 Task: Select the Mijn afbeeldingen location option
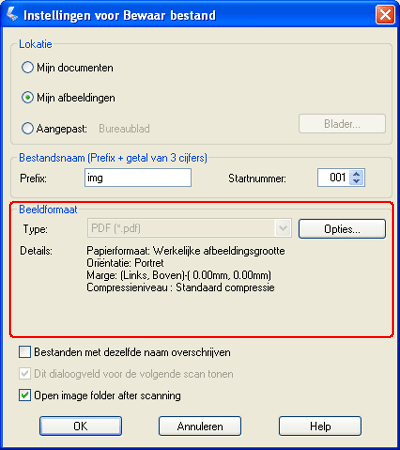click(x=28, y=98)
